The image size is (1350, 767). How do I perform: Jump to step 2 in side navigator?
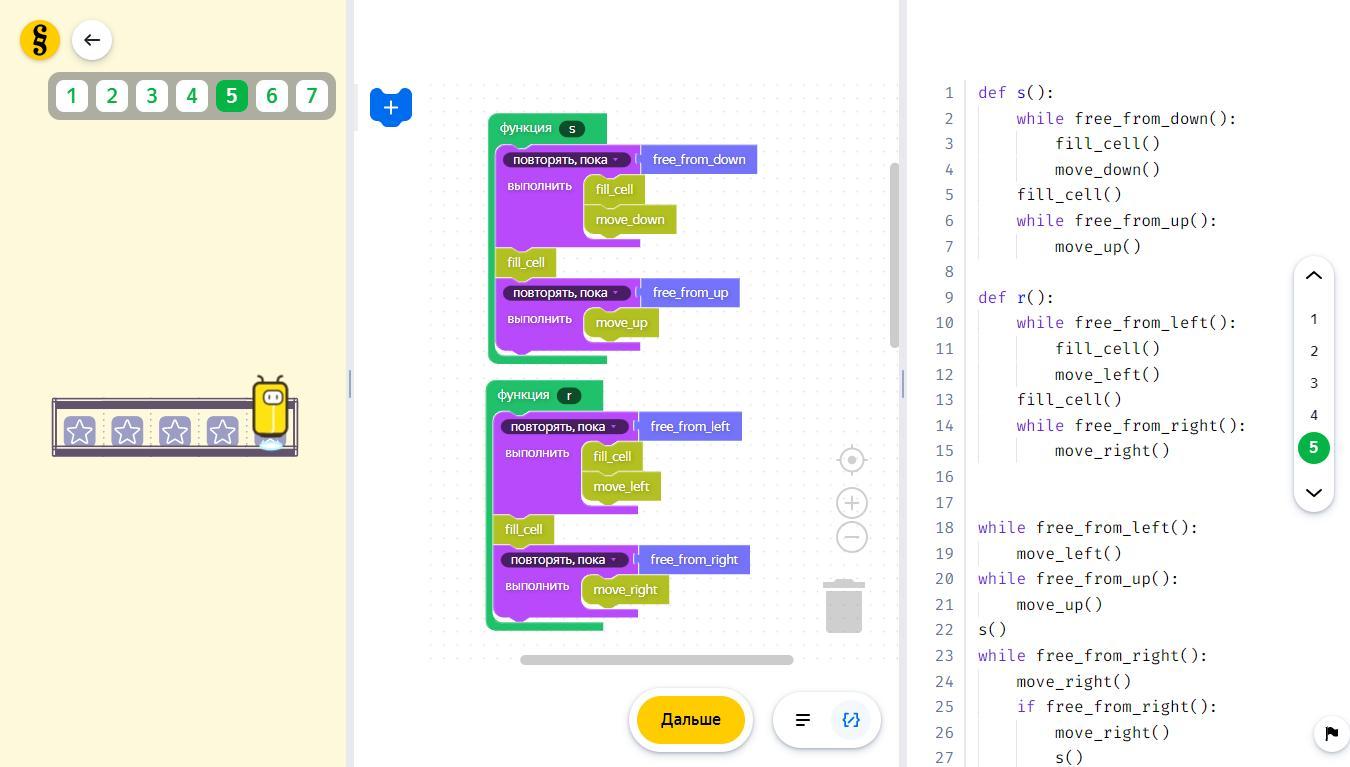1314,351
